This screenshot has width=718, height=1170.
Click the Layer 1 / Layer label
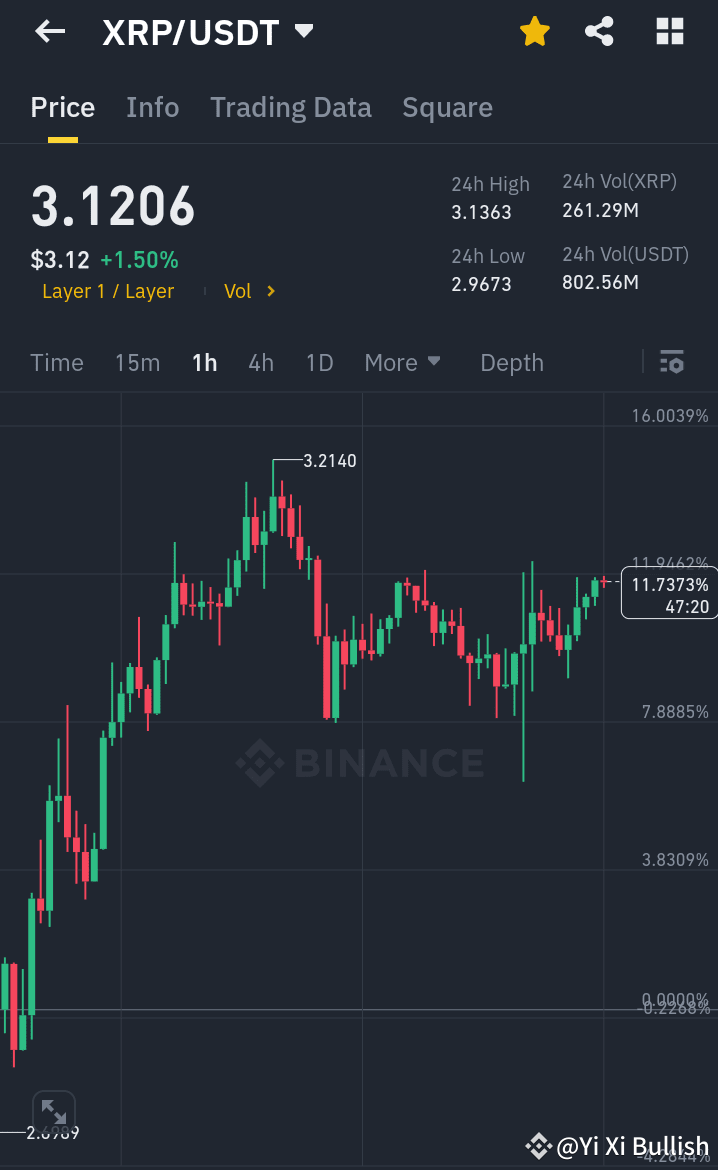point(108,291)
